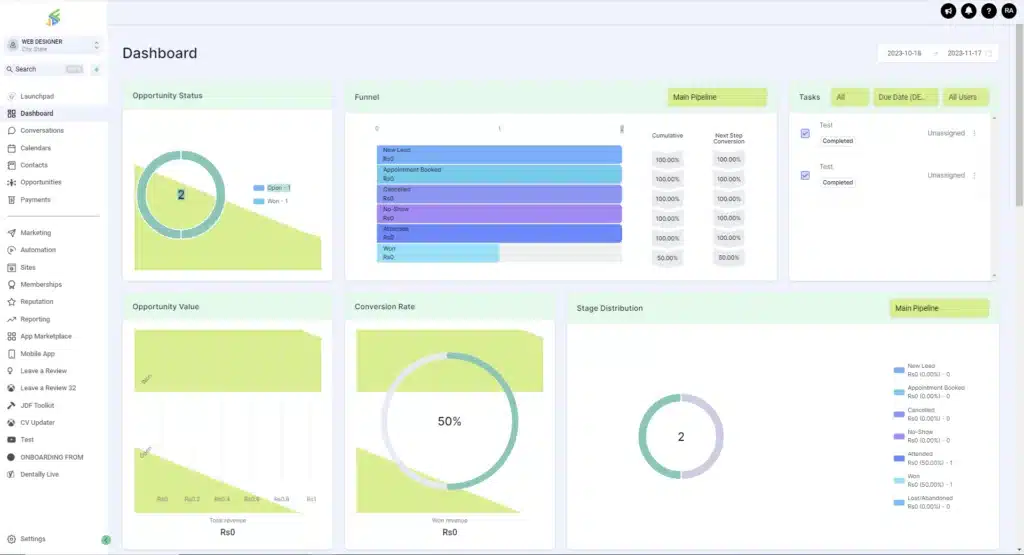Viewport: 1024px width, 555px height.
Task: Open the Tasks All status dropdown
Action: (x=850, y=97)
